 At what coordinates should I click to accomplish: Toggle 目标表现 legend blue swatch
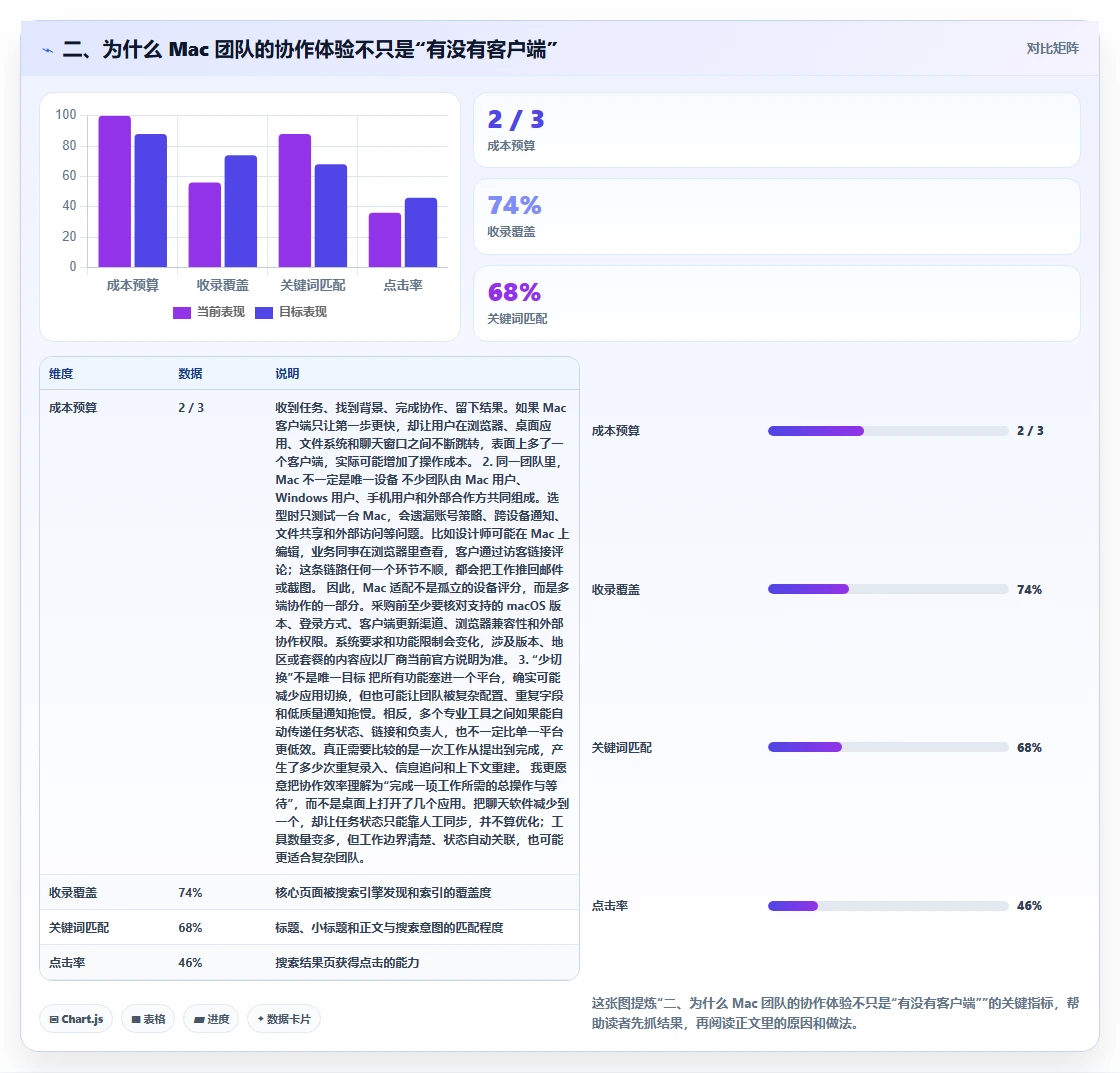pos(264,312)
